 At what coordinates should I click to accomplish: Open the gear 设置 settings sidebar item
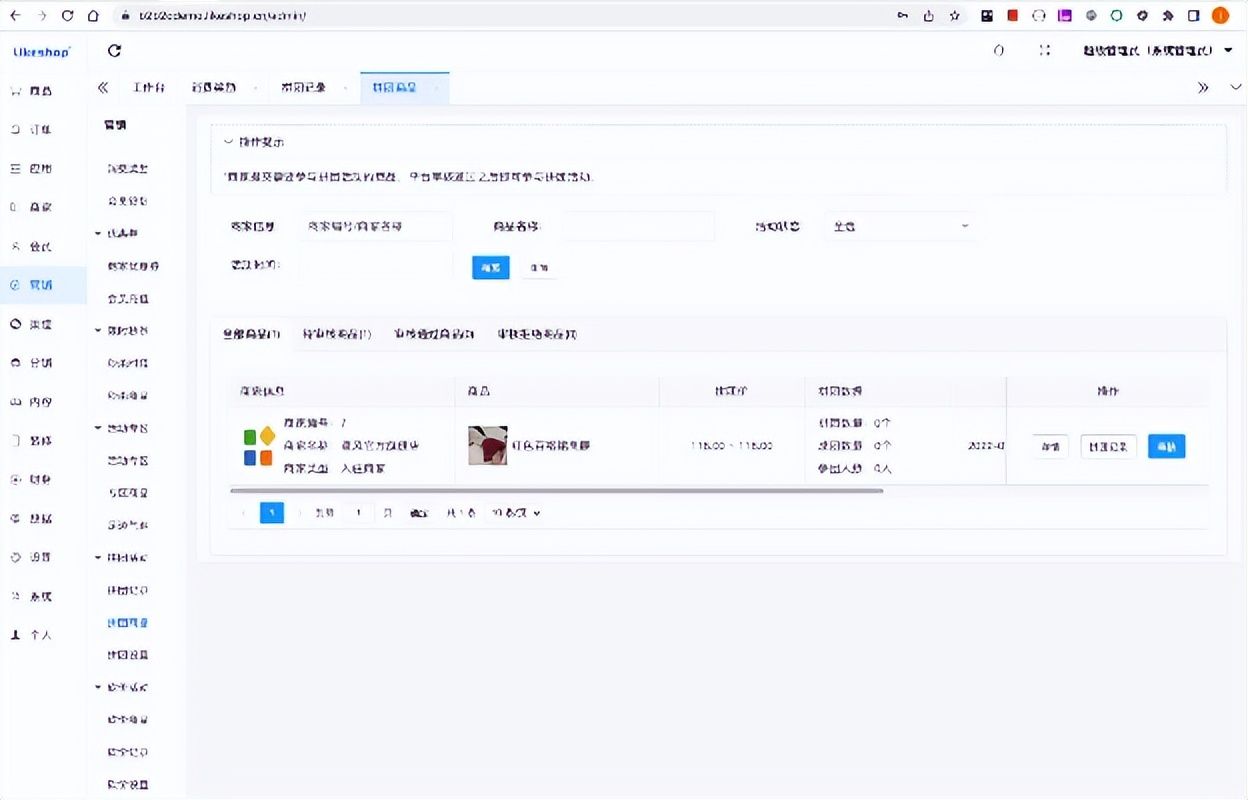click(32, 557)
